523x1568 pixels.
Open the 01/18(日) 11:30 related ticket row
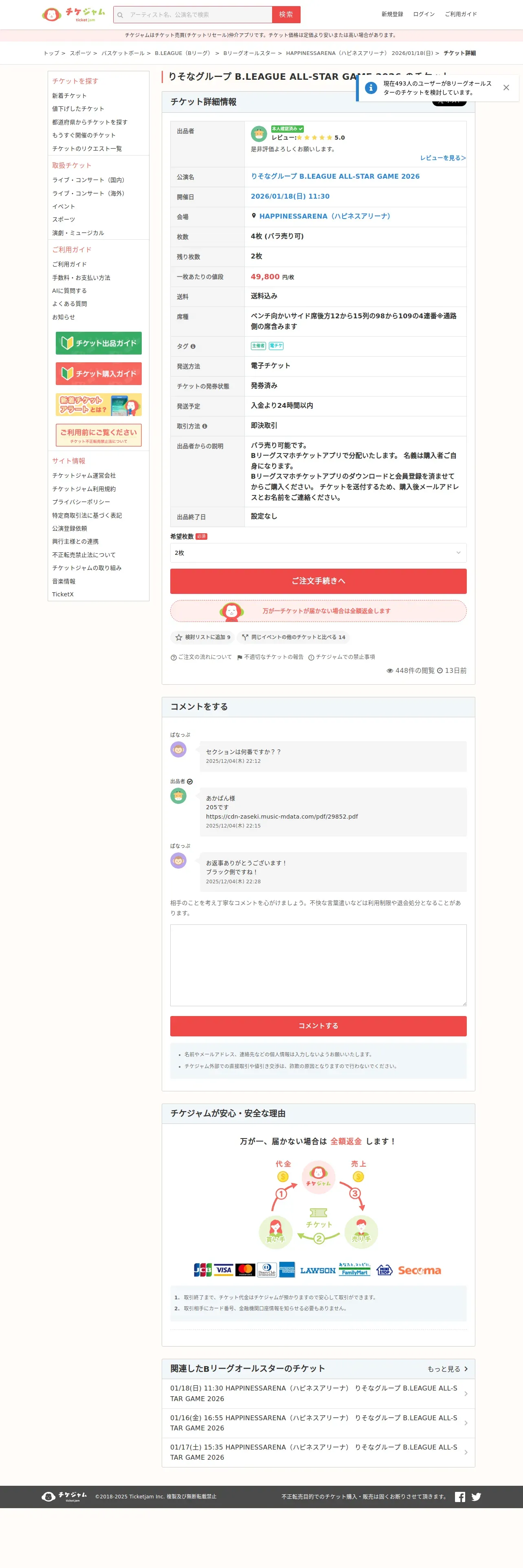click(x=319, y=1393)
